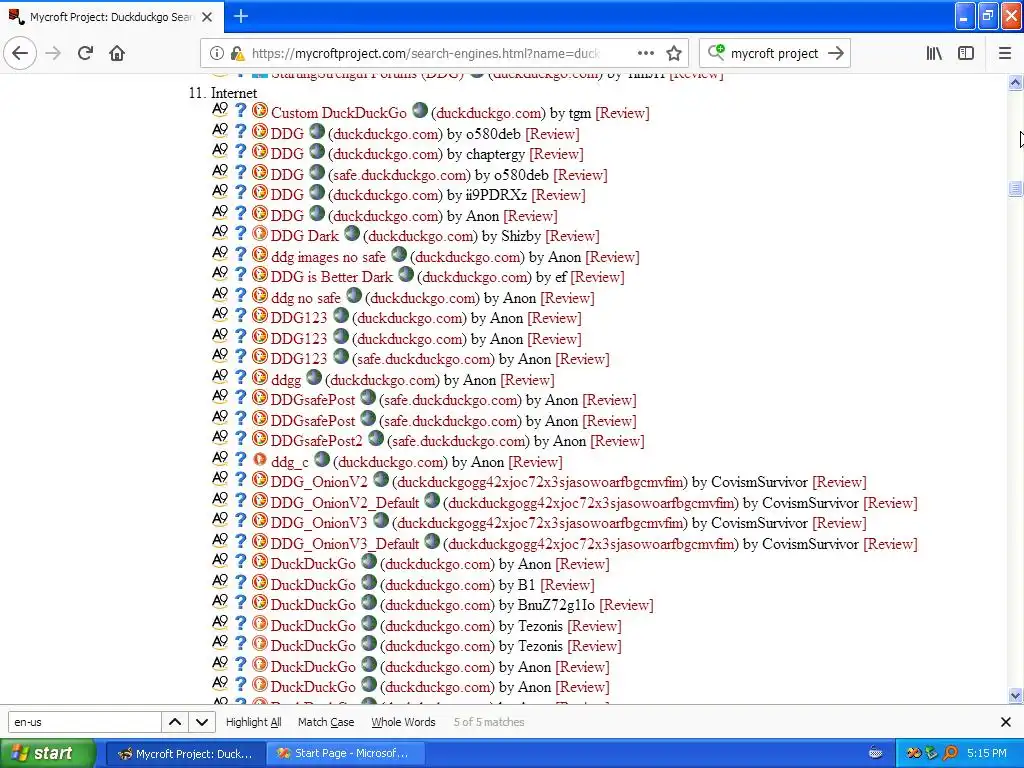This screenshot has height=768, width=1024.
Task: Click DuckDuckGo favicon next to ddg_c
Action: coord(260,460)
